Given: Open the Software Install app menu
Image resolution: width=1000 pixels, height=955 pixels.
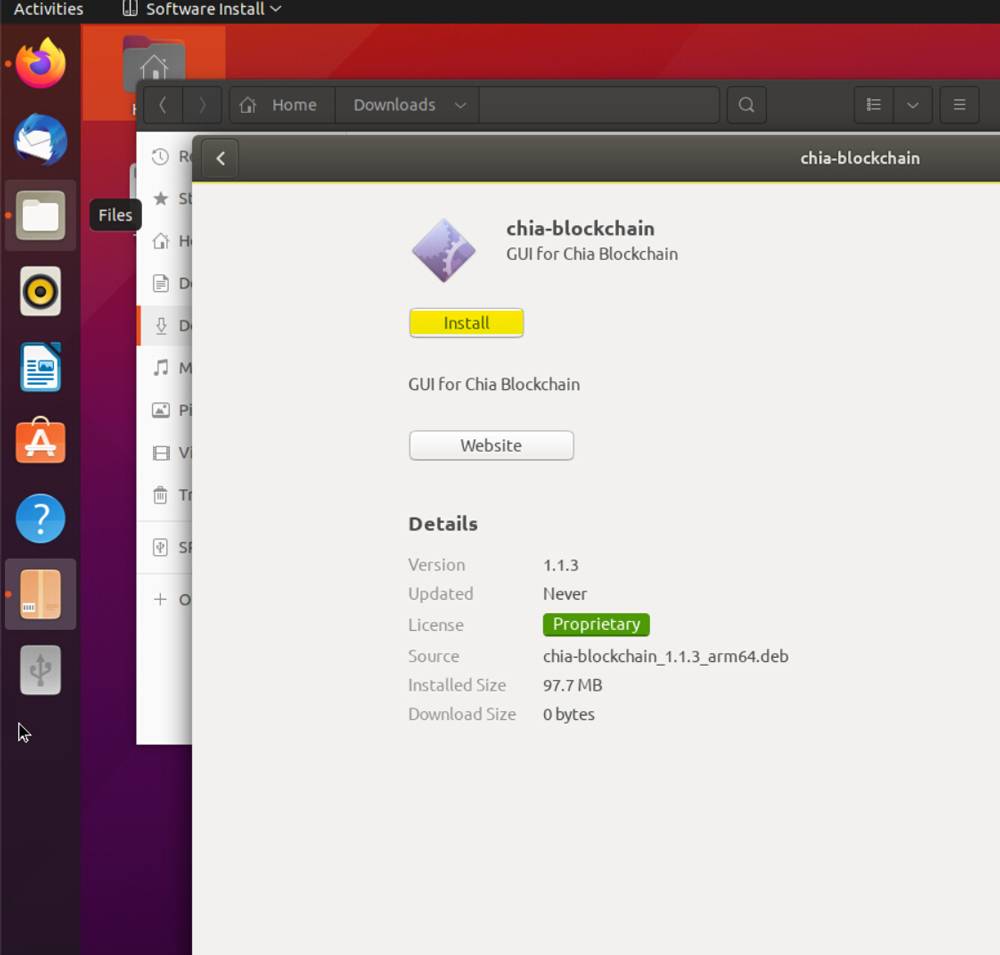Looking at the screenshot, I should (201, 10).
